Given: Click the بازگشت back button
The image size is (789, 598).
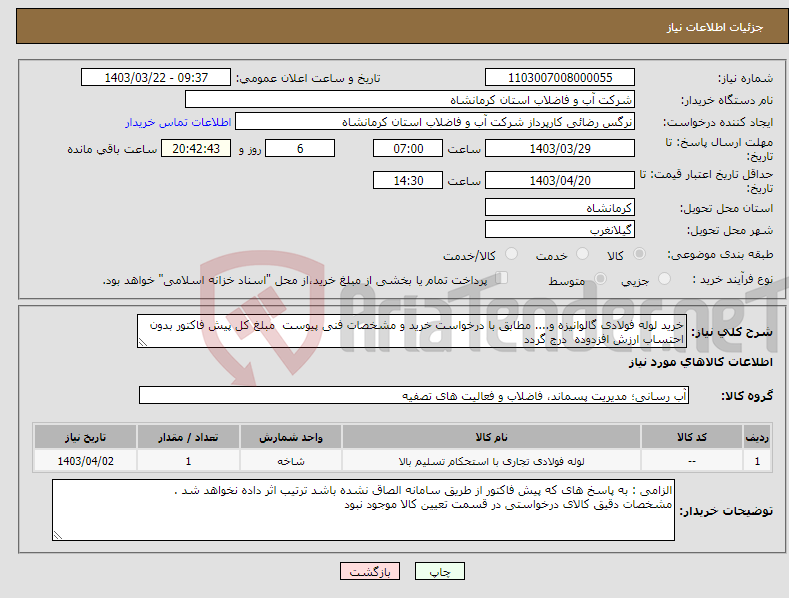Looking at the screenshot, I should tap(370, 571).
